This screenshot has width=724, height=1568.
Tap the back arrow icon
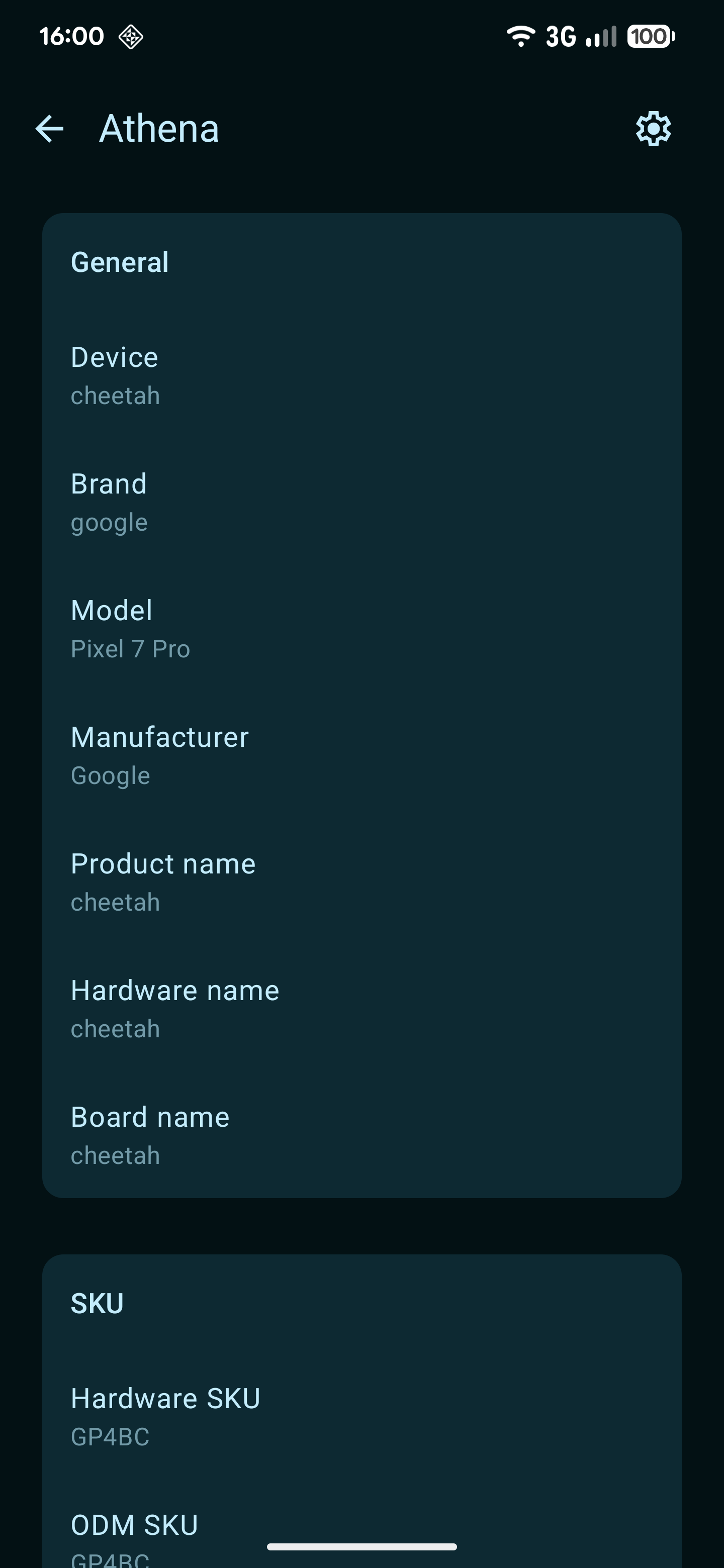(x=49, y=129)
